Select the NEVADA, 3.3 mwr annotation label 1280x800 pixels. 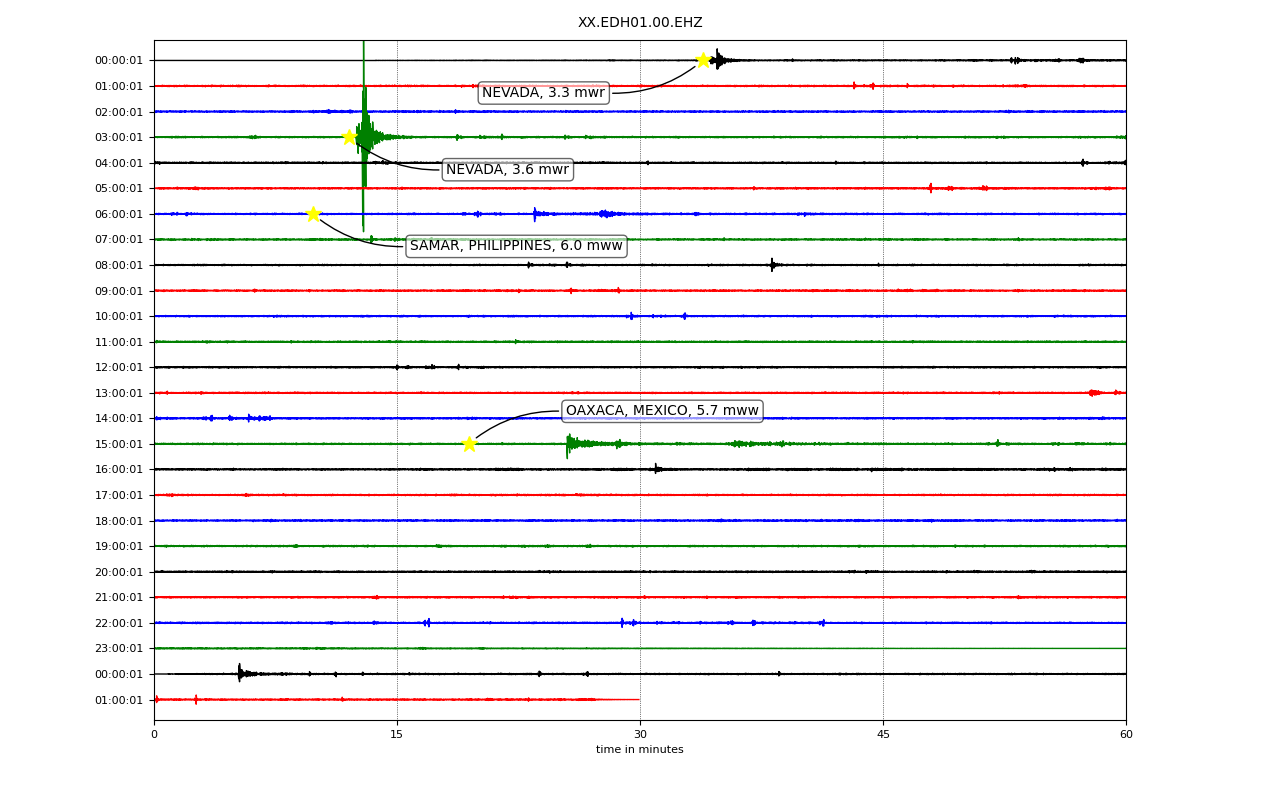[x=543, y=93]
